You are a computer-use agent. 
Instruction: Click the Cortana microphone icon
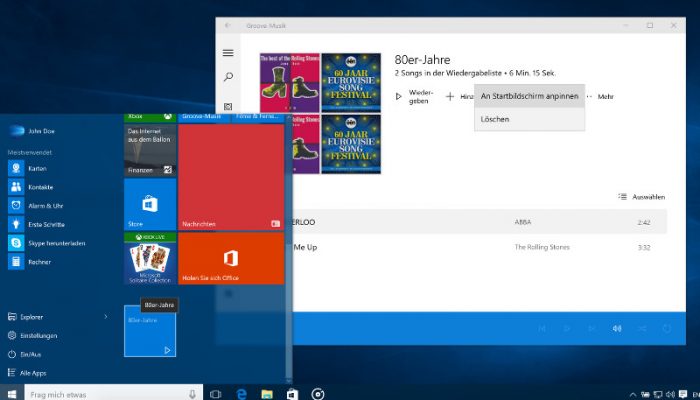[192, 394]
